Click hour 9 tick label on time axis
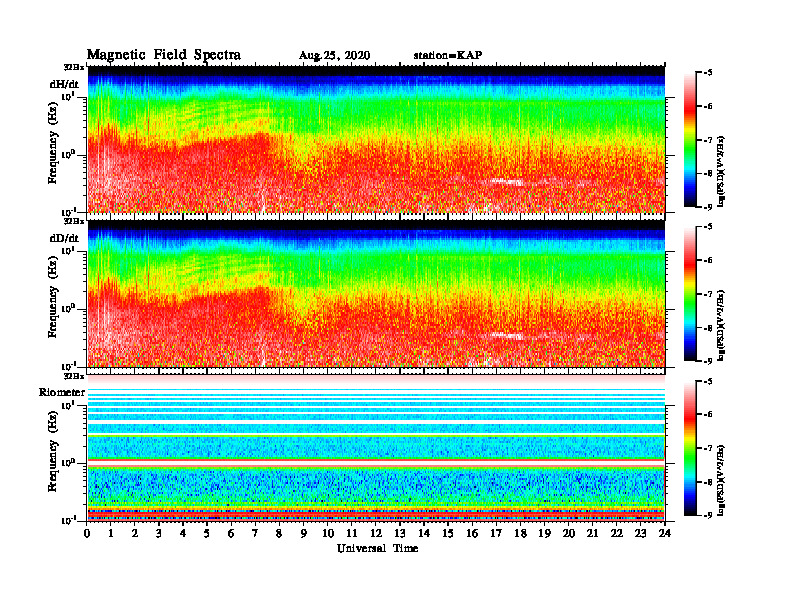 coord(303,533)
